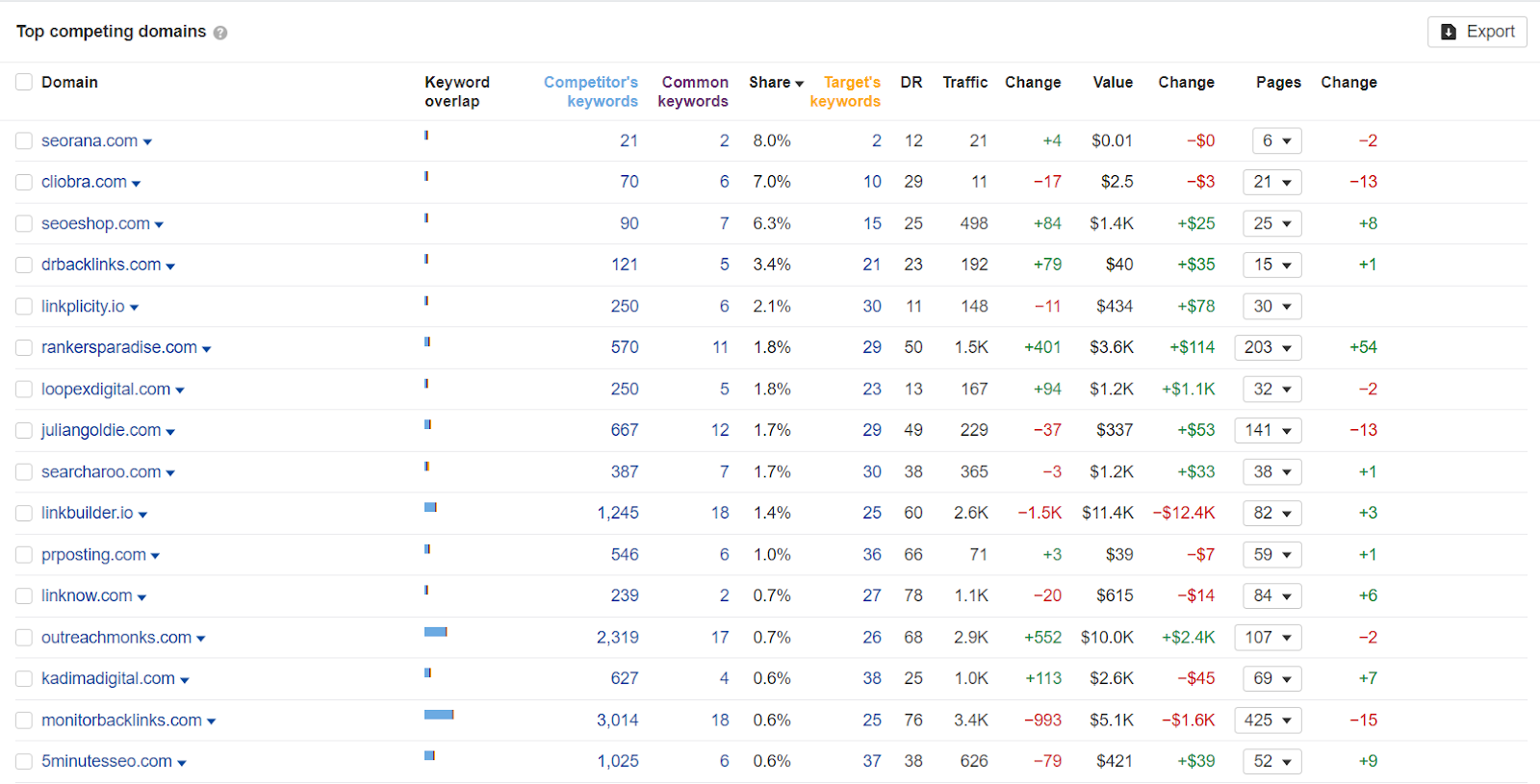Sort by Traffic column header
1540x784 pixels.
pyautogui.click(x=965, y=83)
